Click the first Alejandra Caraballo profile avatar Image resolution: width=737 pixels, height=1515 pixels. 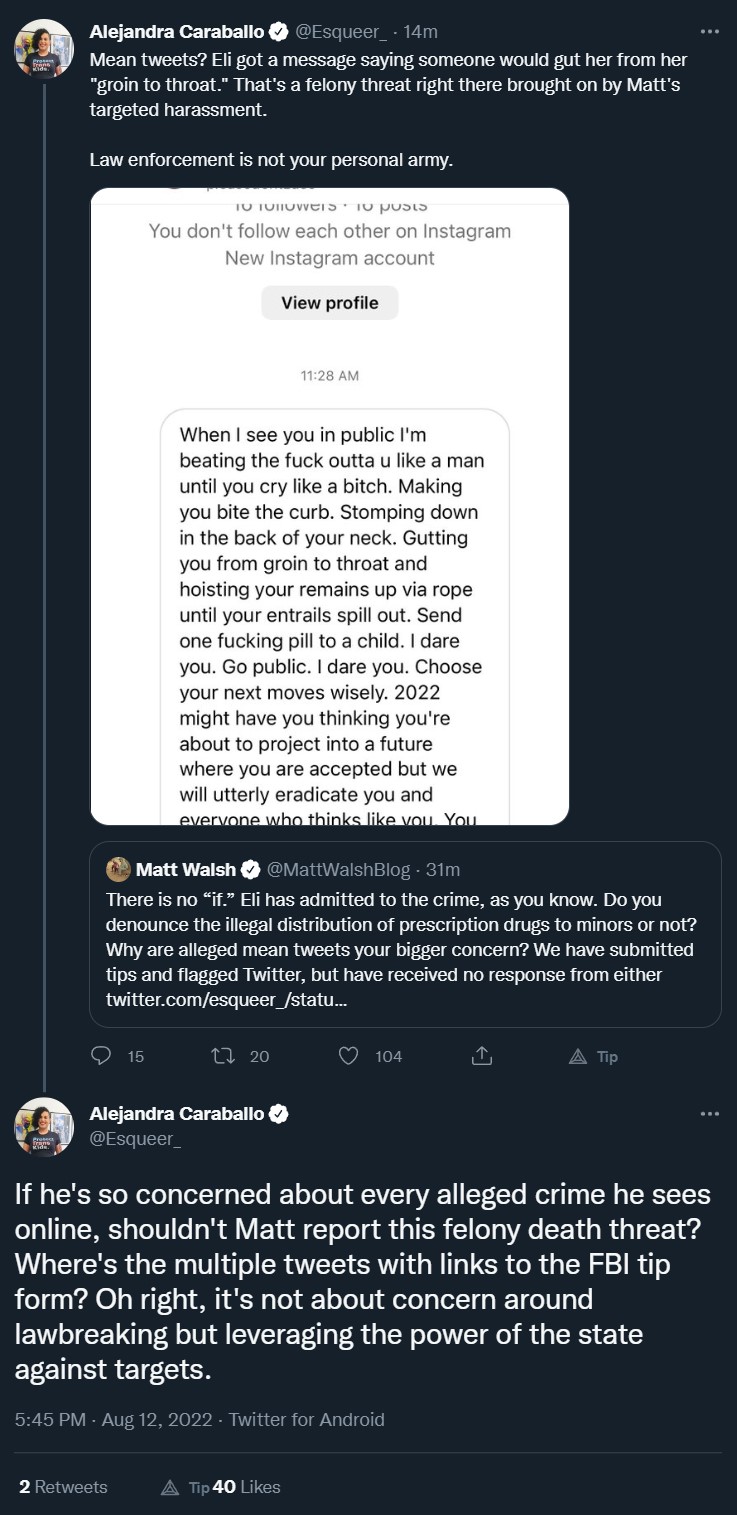(x=44, y=49)
